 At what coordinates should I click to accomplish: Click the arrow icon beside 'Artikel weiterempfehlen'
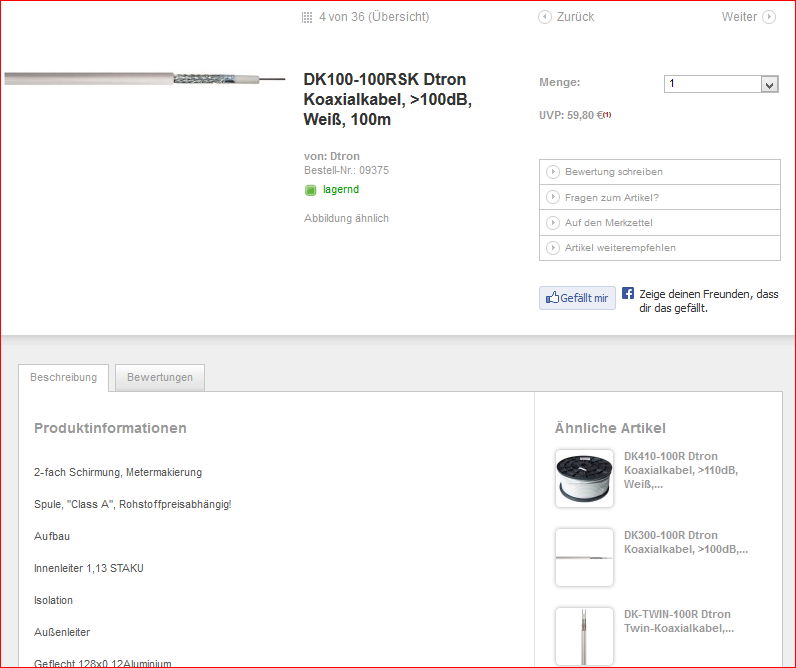(x=553, y=247)
